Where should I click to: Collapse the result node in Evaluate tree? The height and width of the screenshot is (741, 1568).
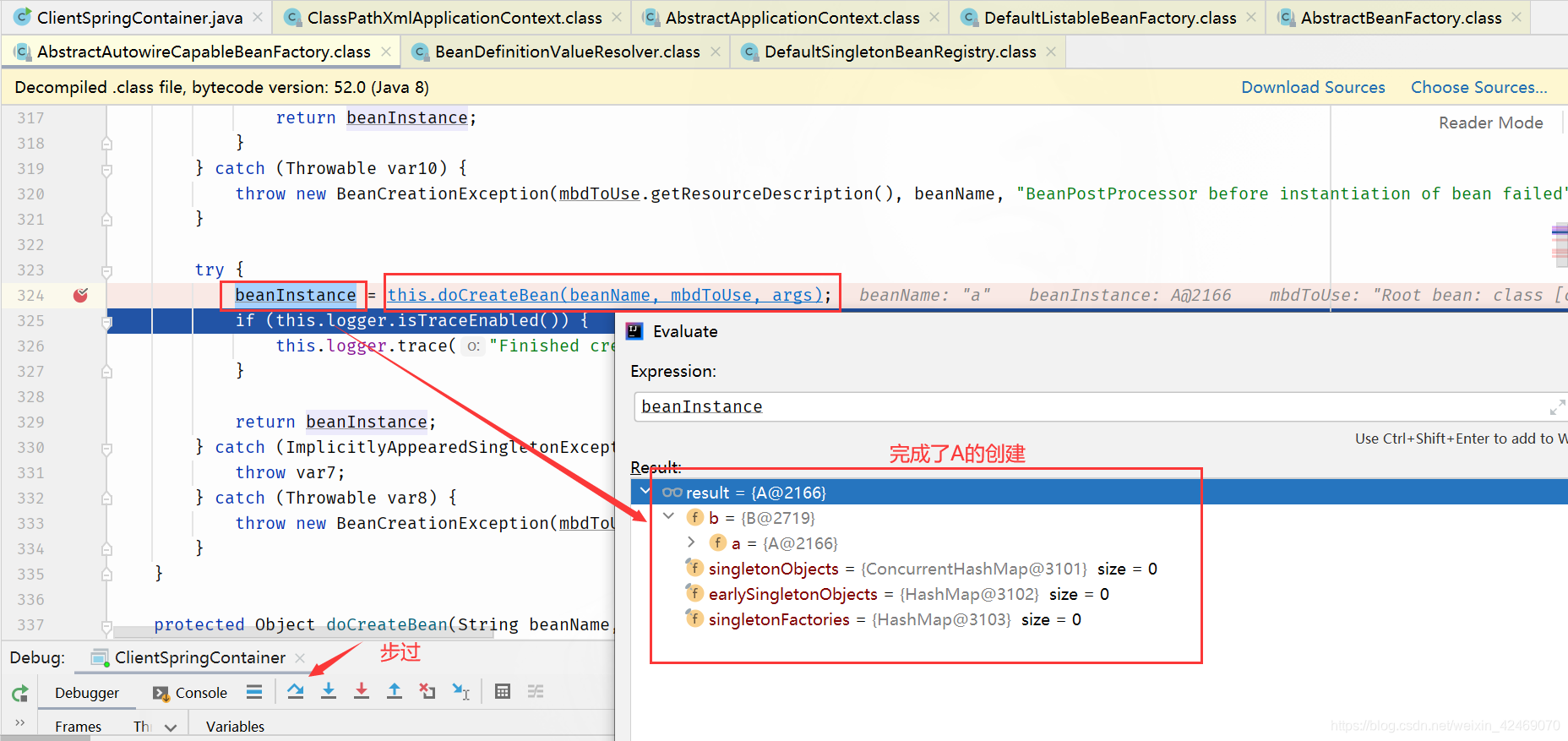click(x=645, y=491)
